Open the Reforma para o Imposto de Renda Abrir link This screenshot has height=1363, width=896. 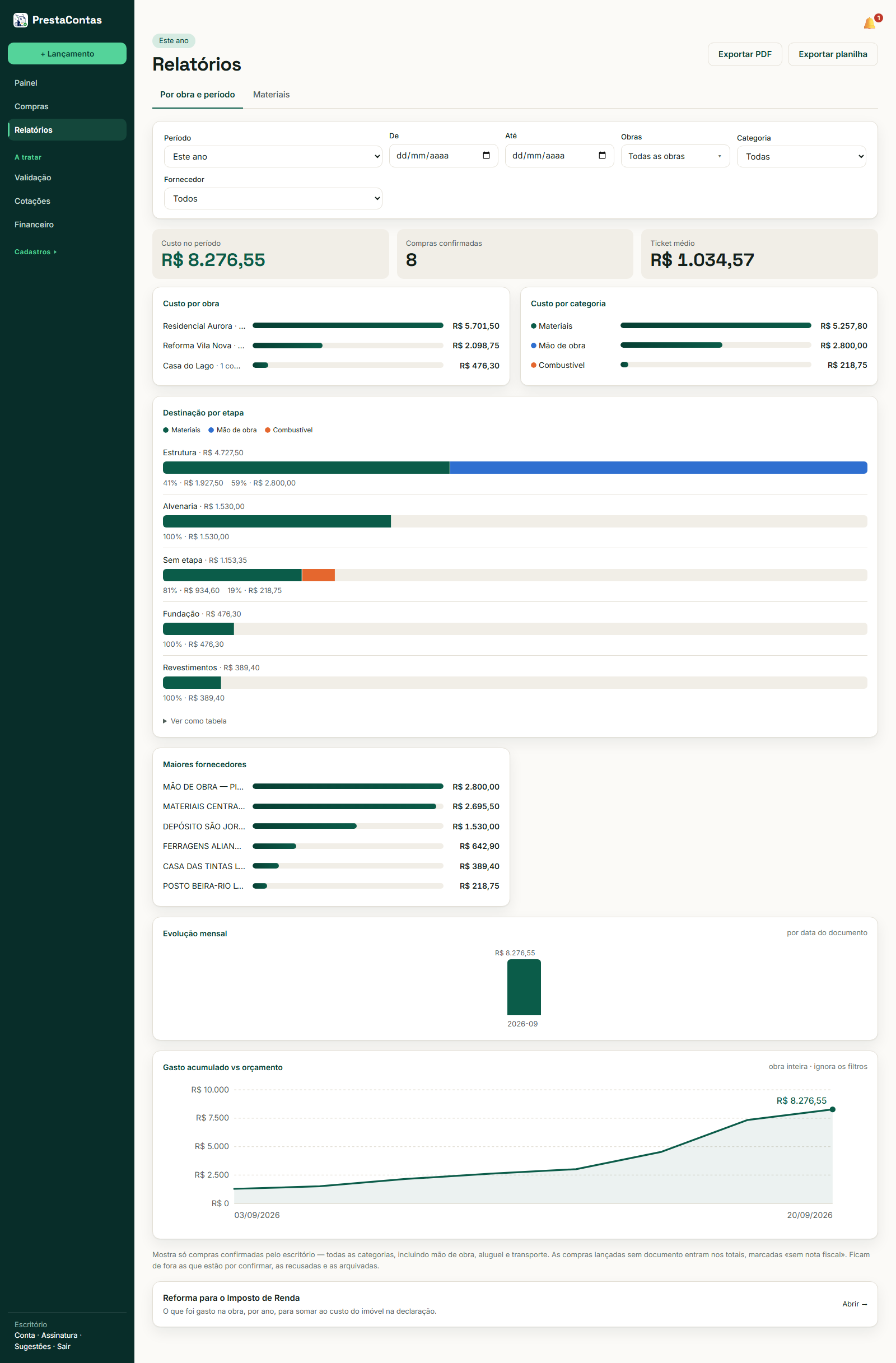[854, 1304]
